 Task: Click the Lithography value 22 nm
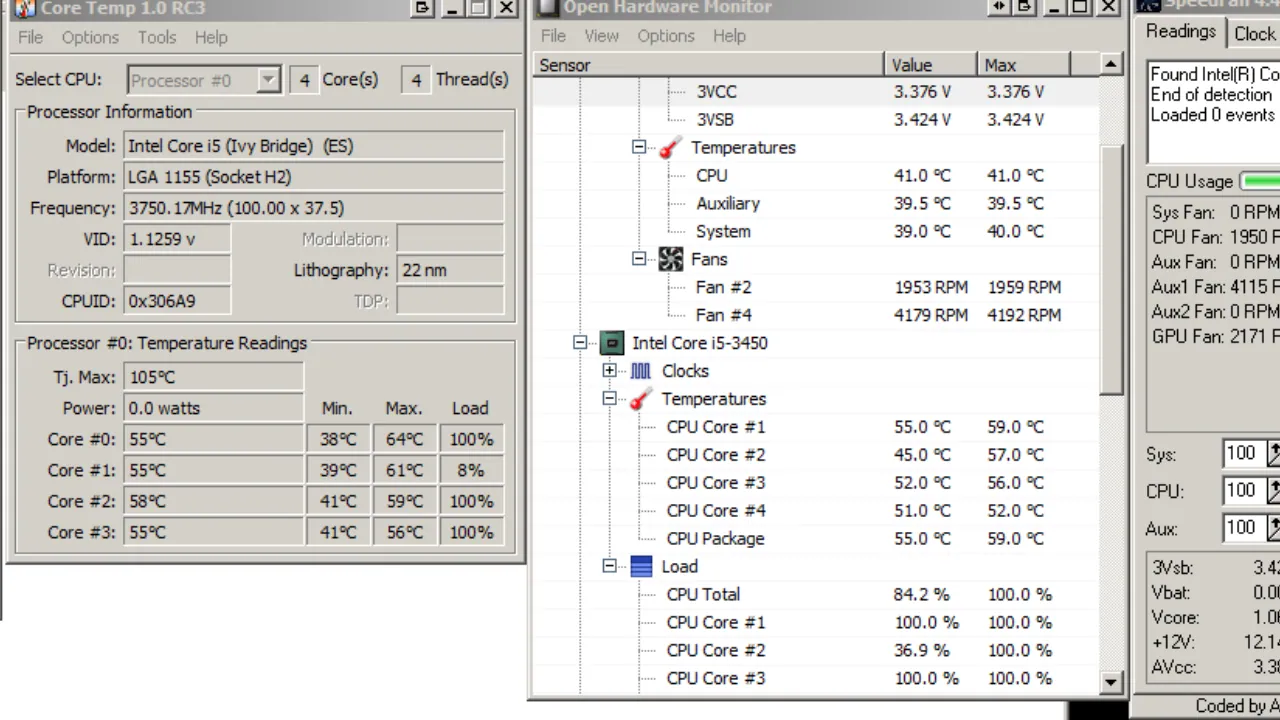450,270
